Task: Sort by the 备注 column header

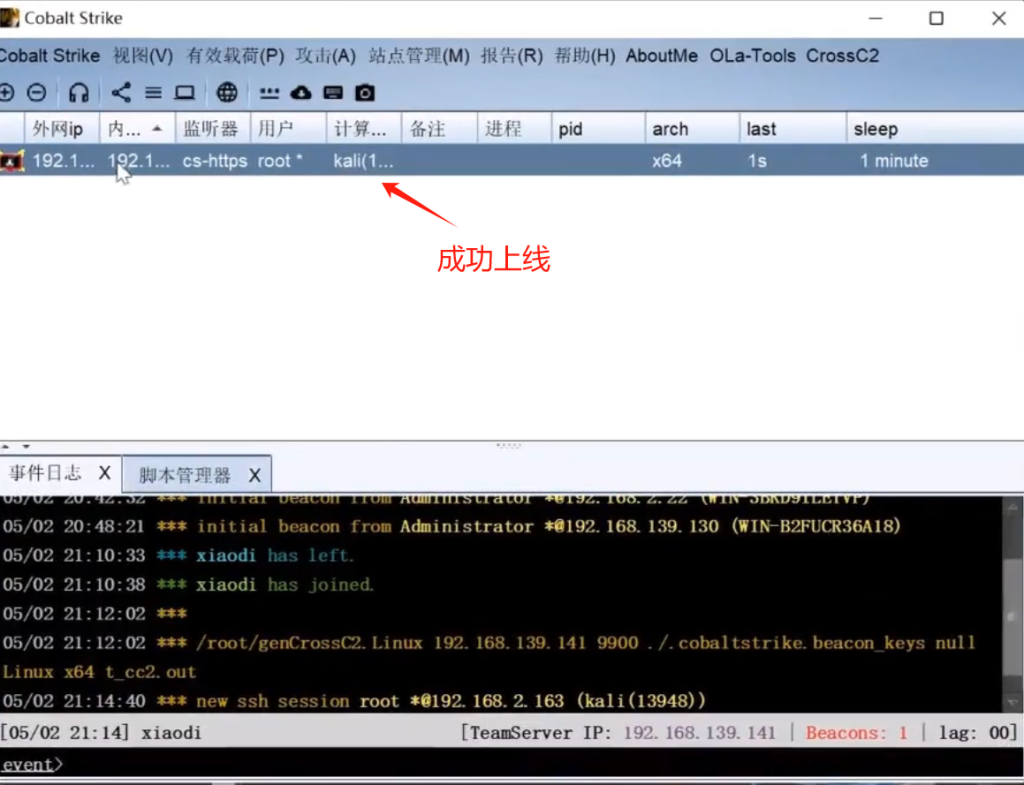Action: 440,129
